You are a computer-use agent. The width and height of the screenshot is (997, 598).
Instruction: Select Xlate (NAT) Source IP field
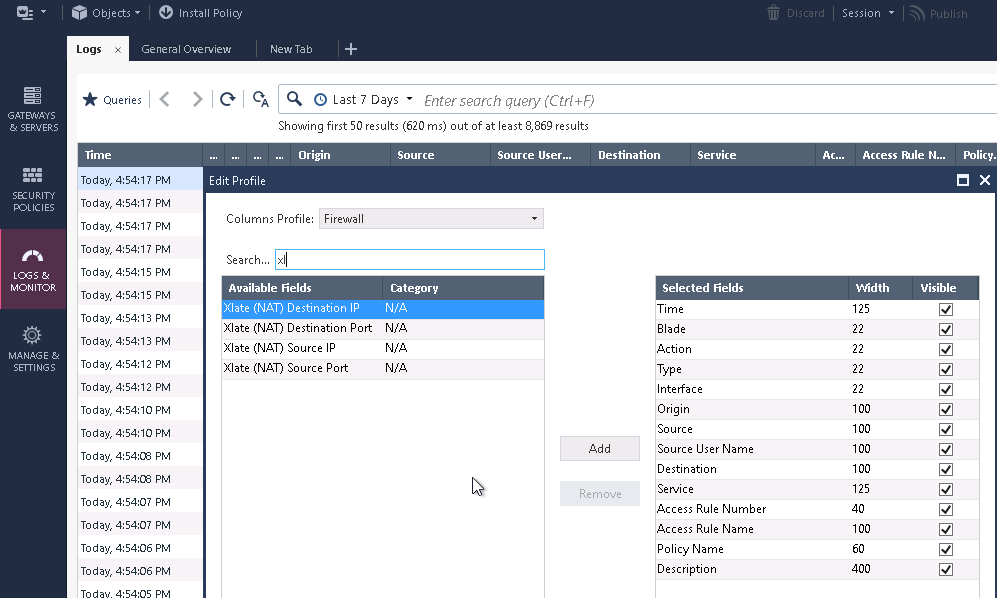coord(383,349)
